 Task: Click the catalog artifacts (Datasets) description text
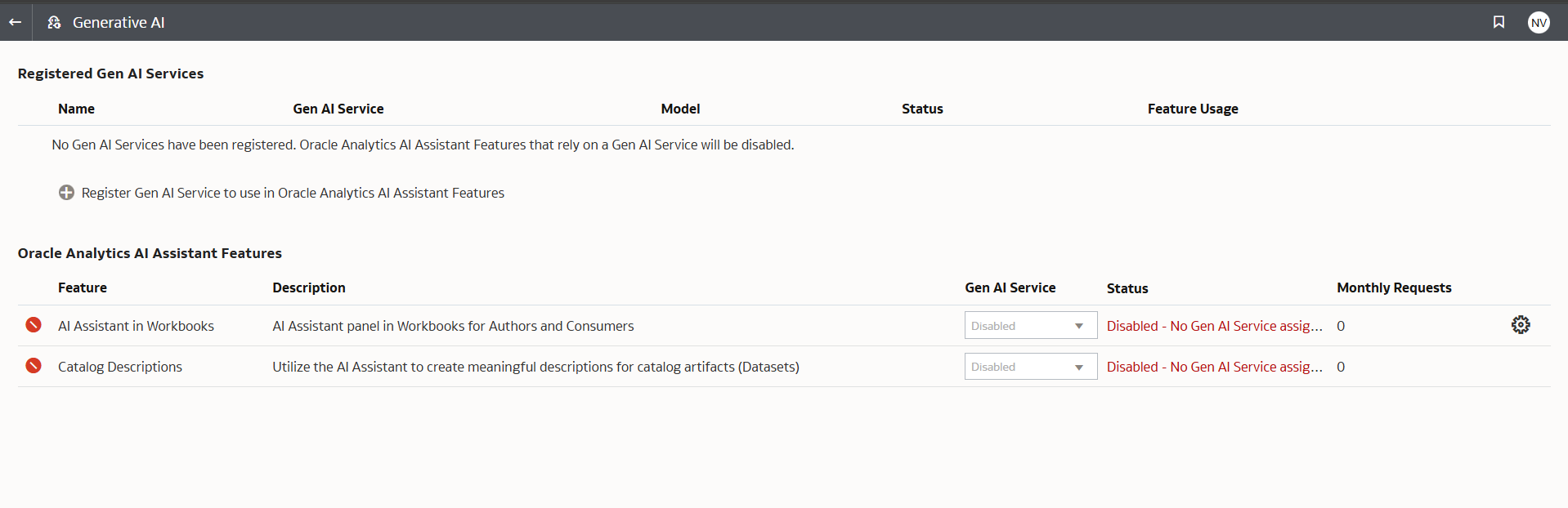[x=535, y=367]
